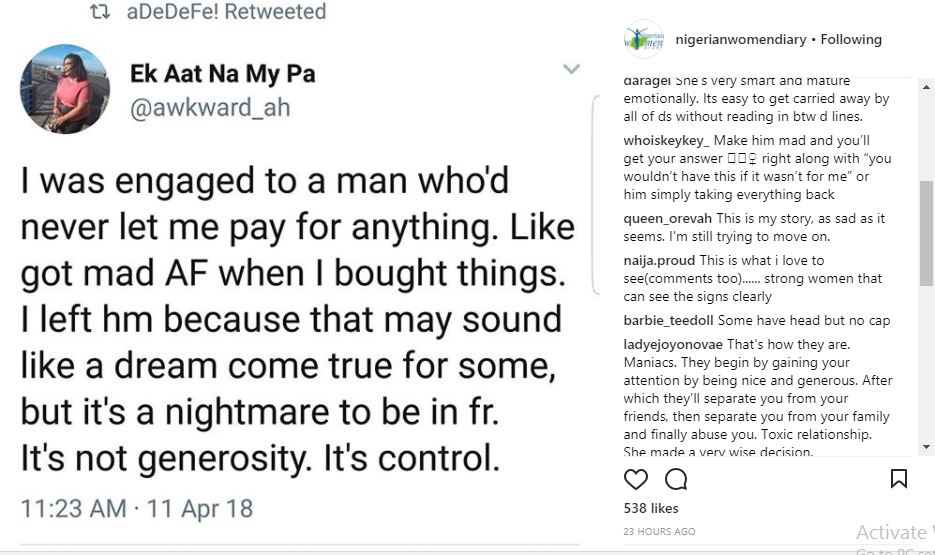Open the Ek Aat Na My Pa profile picture
The width and height of the screenshot is (935, 555).
tap(65, 88)
